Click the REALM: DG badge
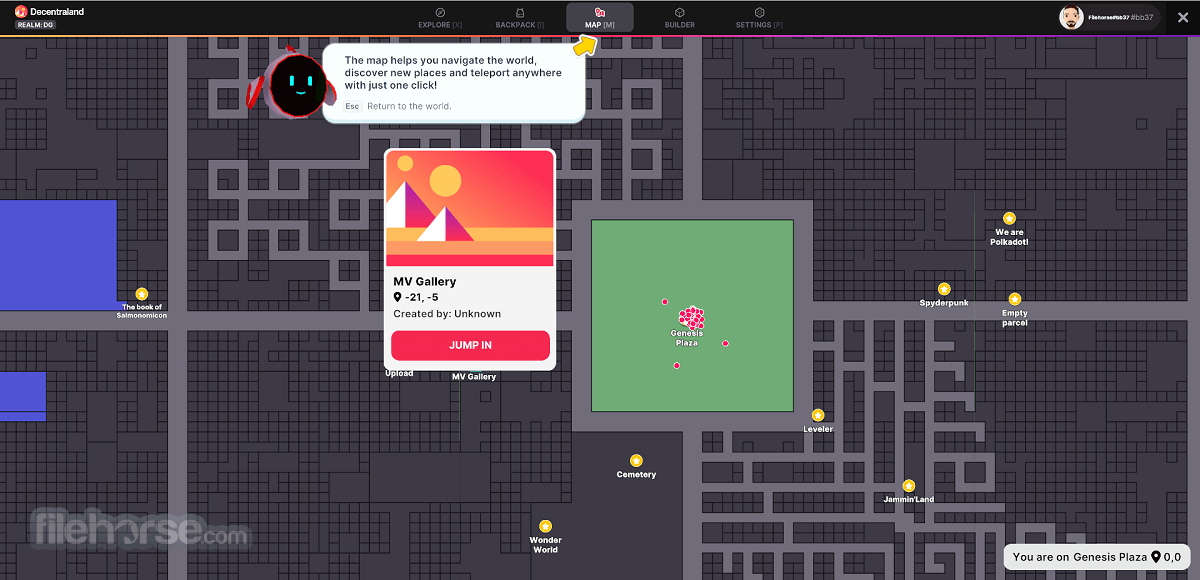 tap(35, 25)
